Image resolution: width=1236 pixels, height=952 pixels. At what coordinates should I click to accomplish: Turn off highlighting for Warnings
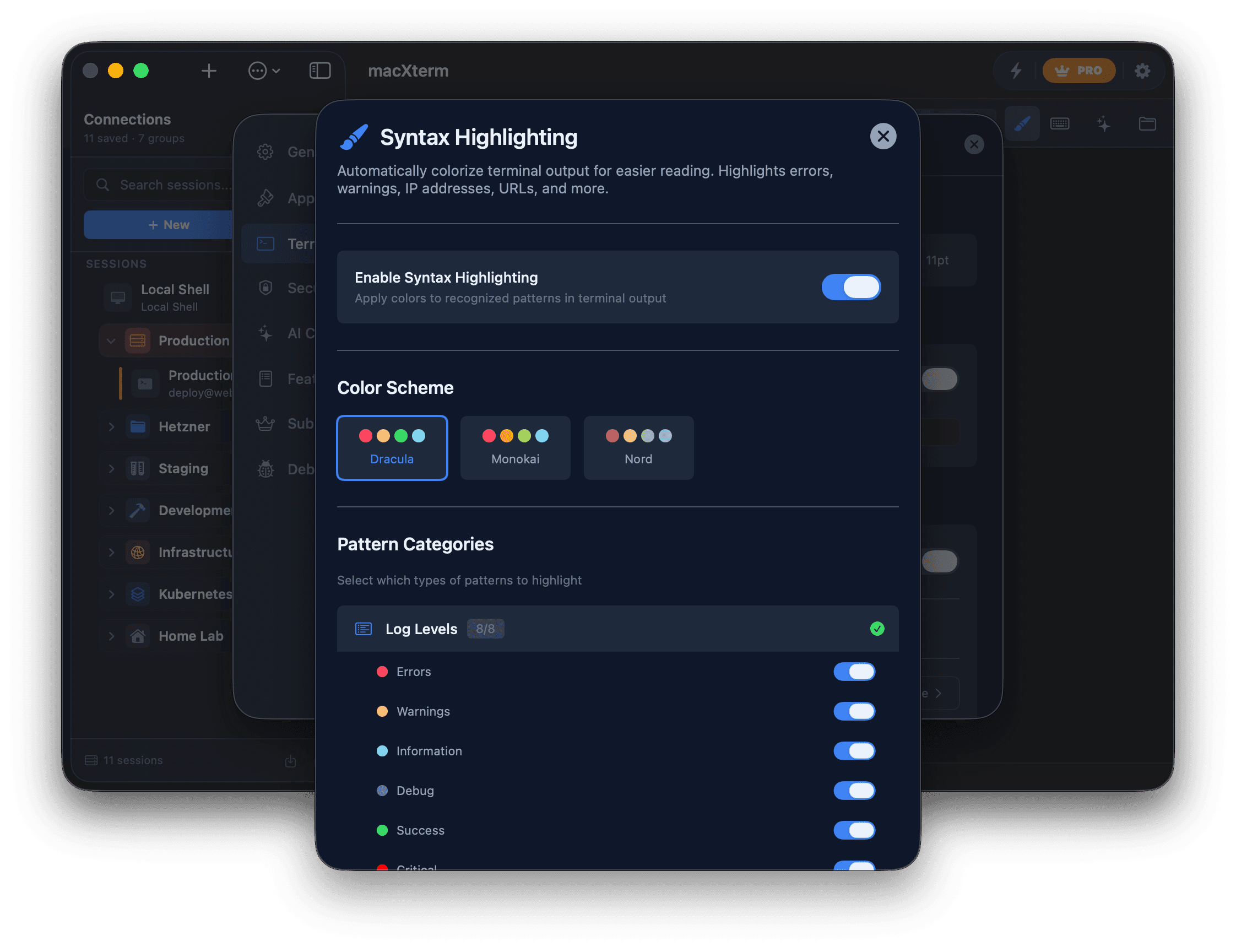pos(854,711)
